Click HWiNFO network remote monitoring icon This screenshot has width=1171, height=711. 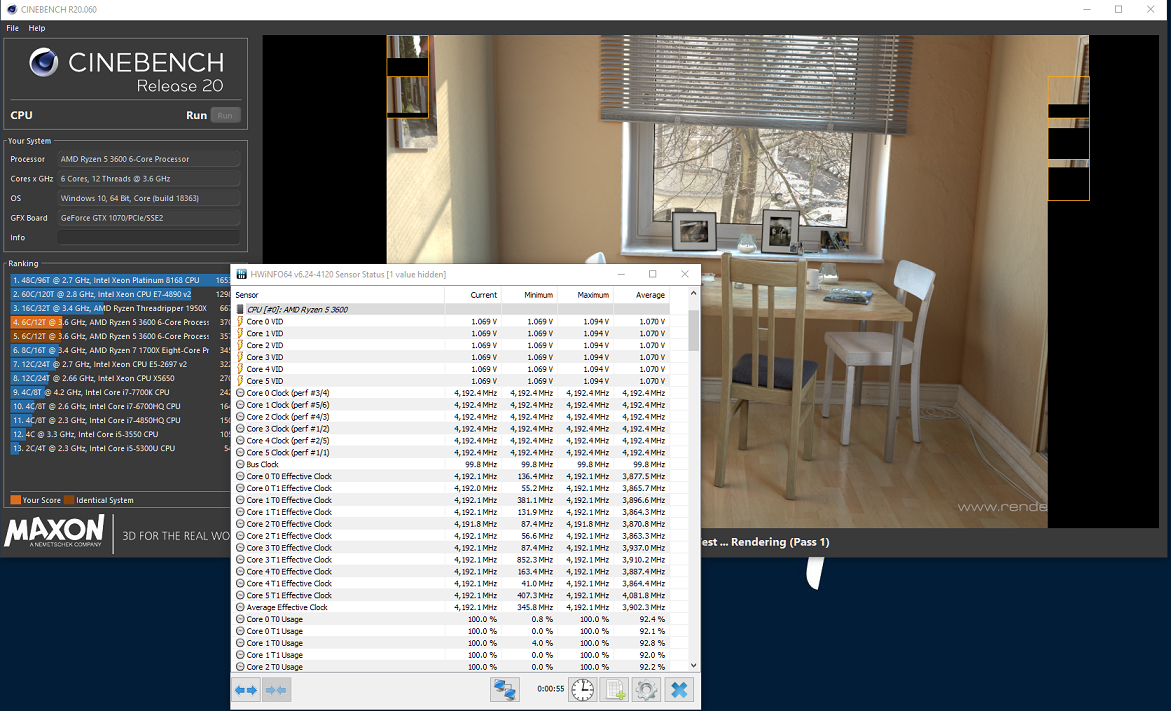pyautogui.click(x=505, y=689)
